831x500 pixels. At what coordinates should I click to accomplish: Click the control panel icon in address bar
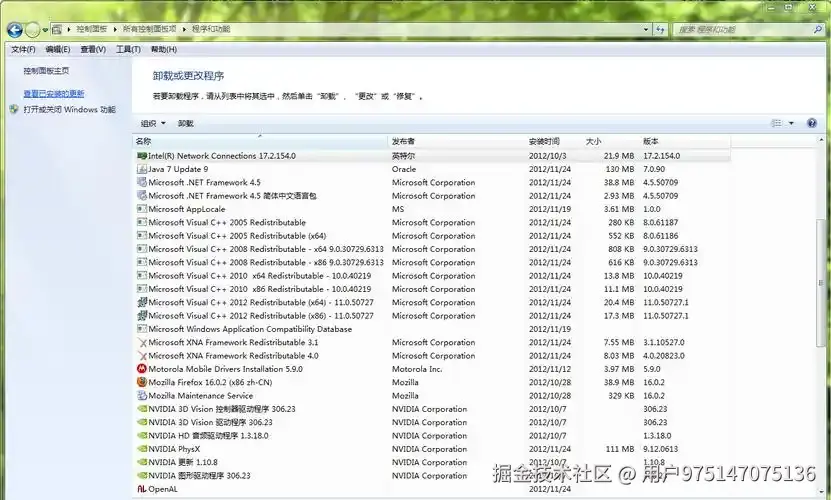pos(57,30)
